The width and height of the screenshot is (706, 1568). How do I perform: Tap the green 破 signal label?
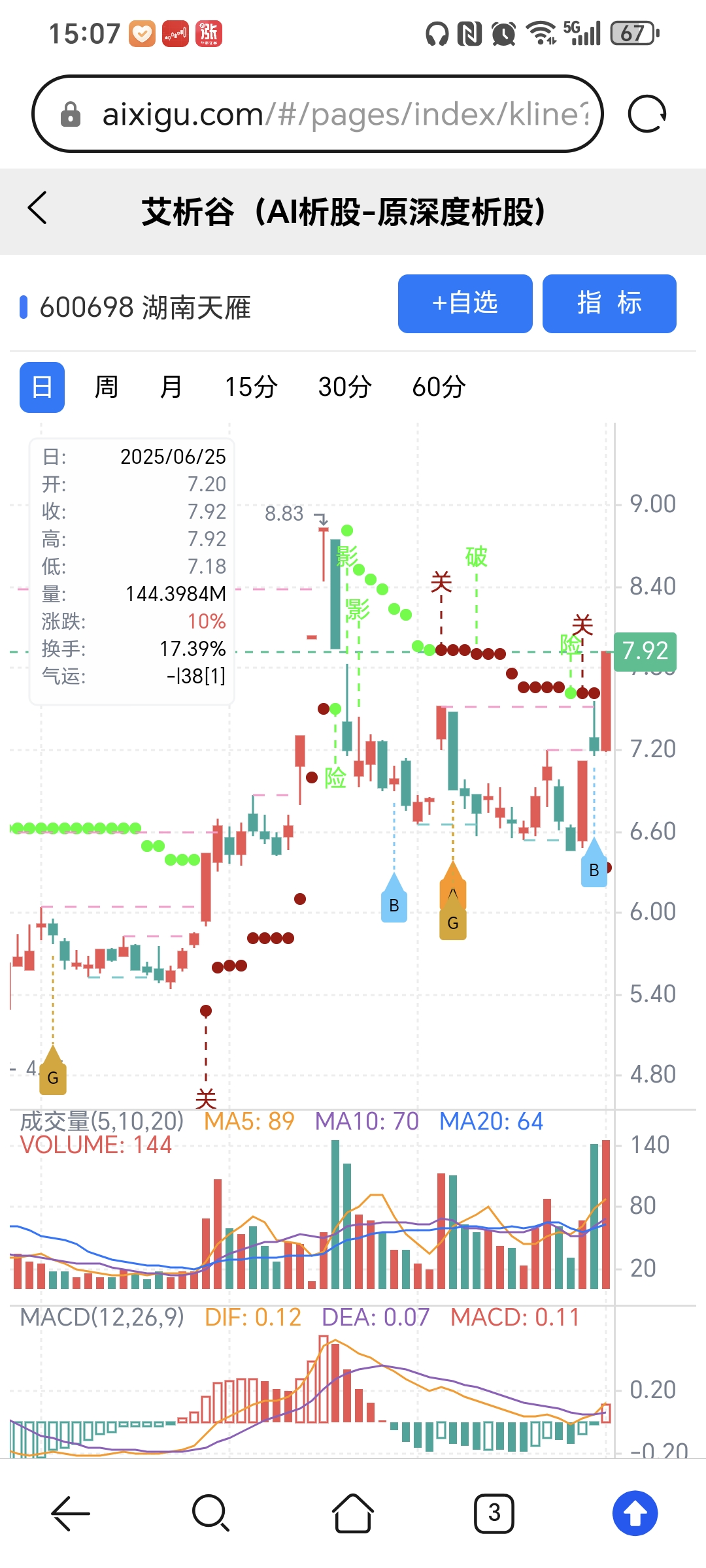[x=477, y=557]
